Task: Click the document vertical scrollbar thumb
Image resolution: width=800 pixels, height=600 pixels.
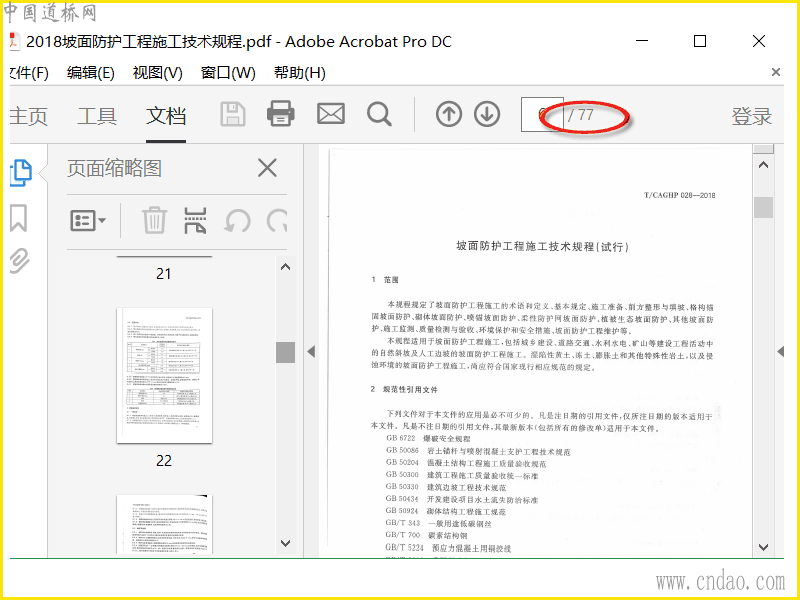Action: (763, 207)
